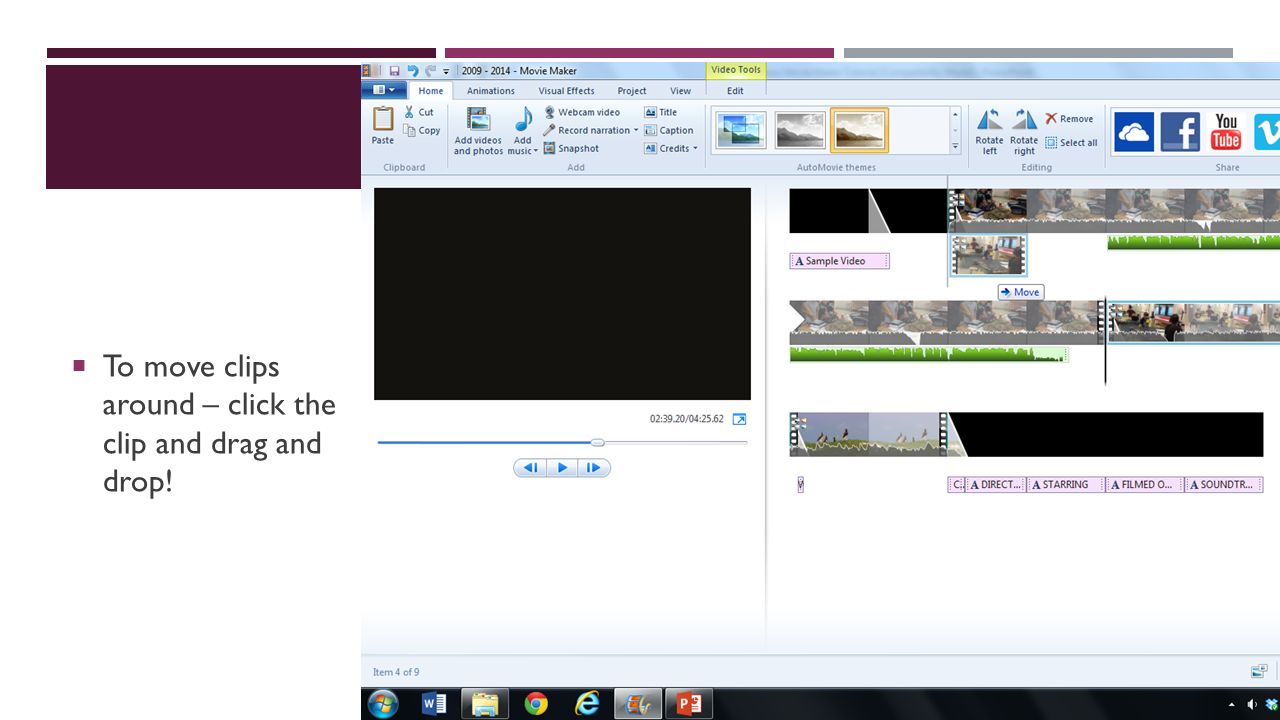Click Select all in Editing

(1071, 142)
